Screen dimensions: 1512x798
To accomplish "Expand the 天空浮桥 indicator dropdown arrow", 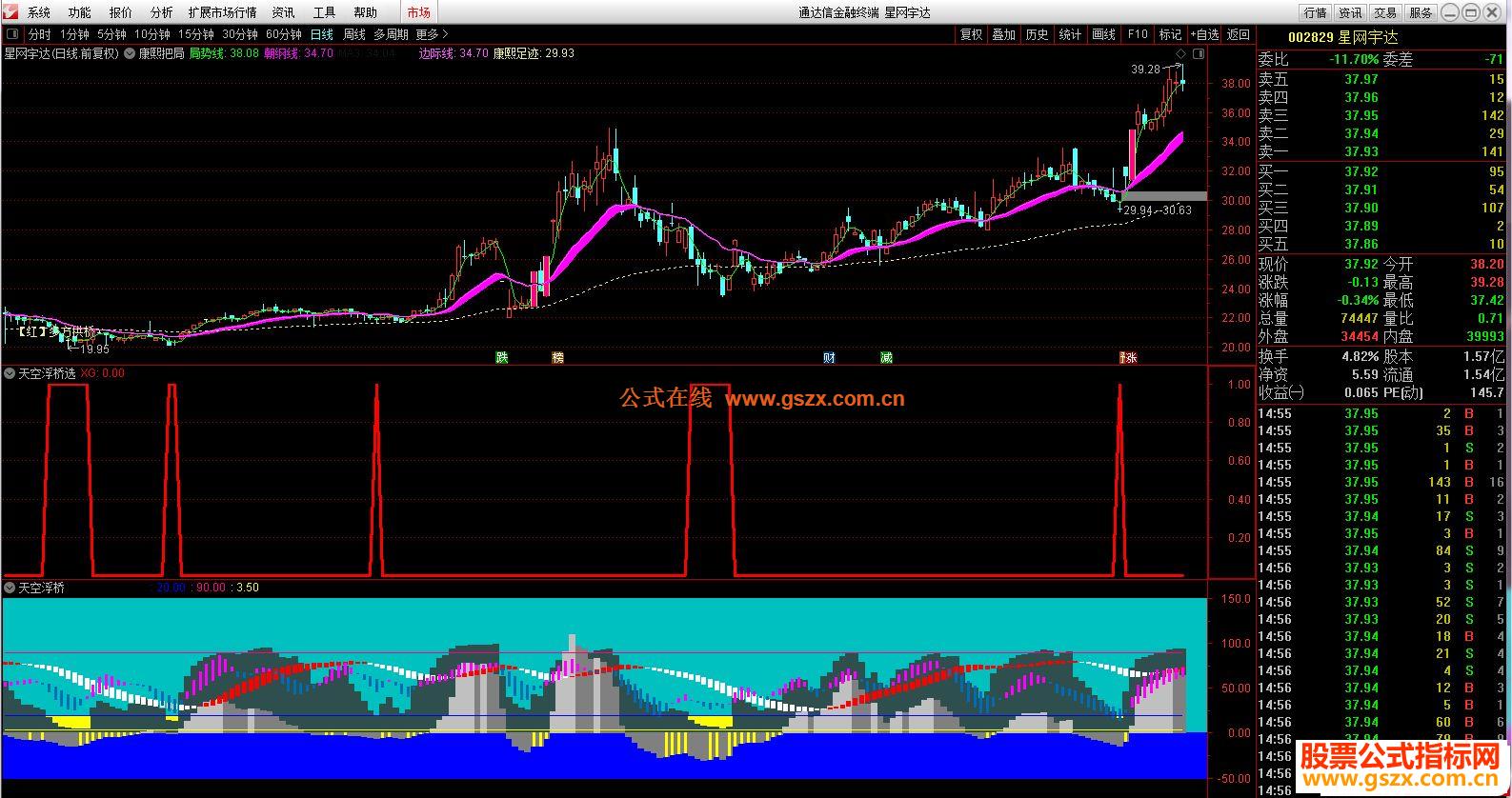I will 10,588.
